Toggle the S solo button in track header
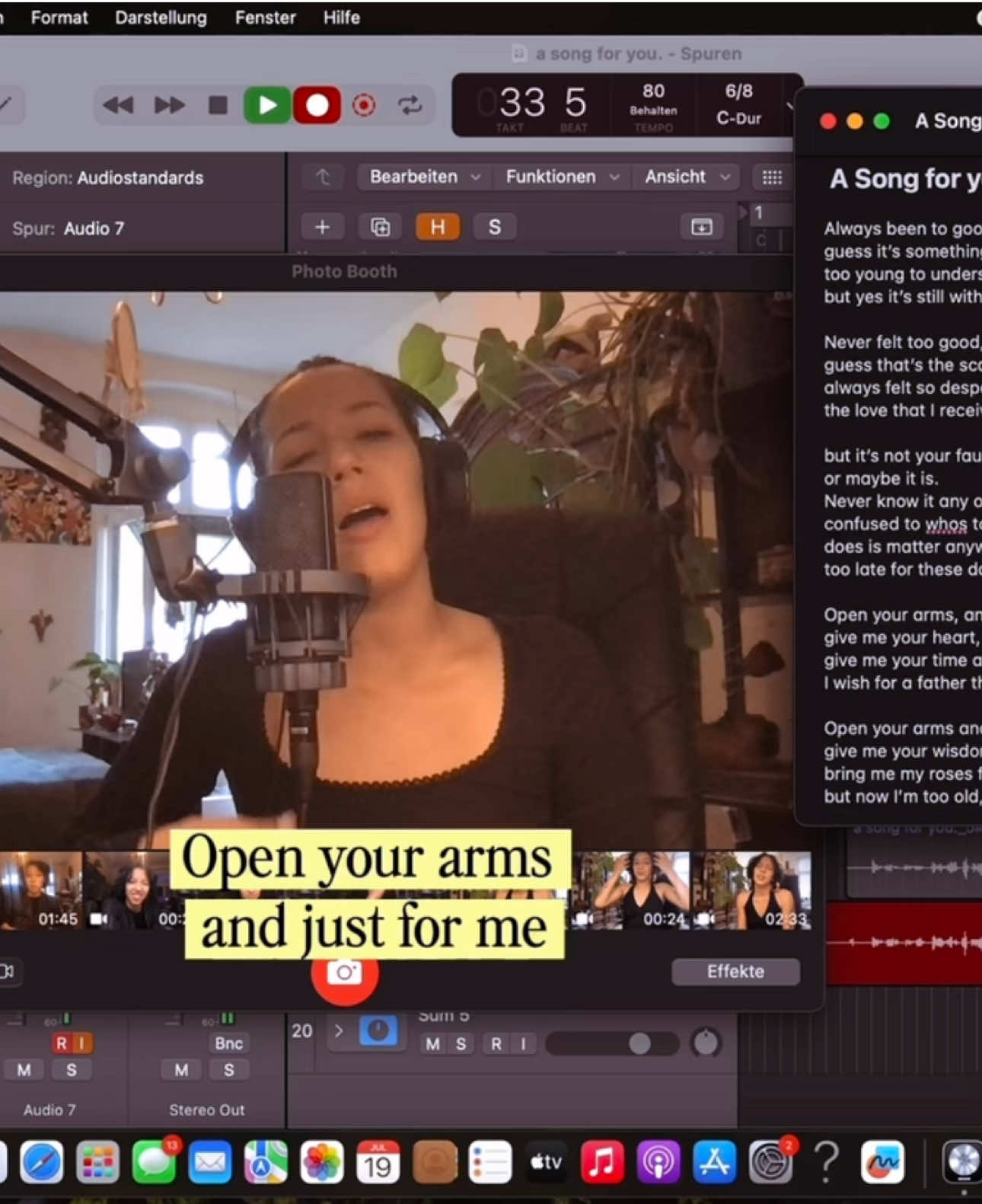The width and height of the screenshot is (982, 1204). click(x=495, y=227)
